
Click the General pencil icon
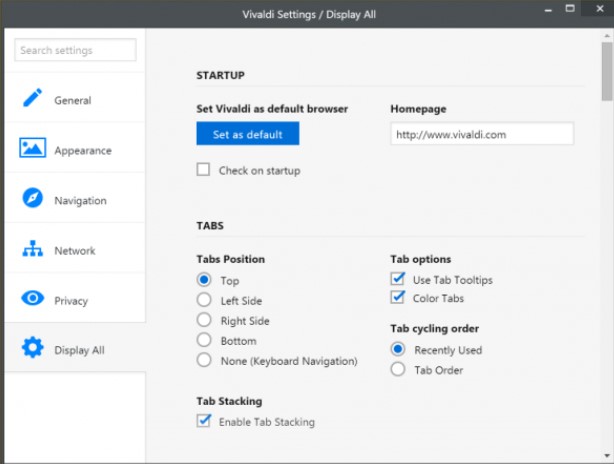coord(32,99)
